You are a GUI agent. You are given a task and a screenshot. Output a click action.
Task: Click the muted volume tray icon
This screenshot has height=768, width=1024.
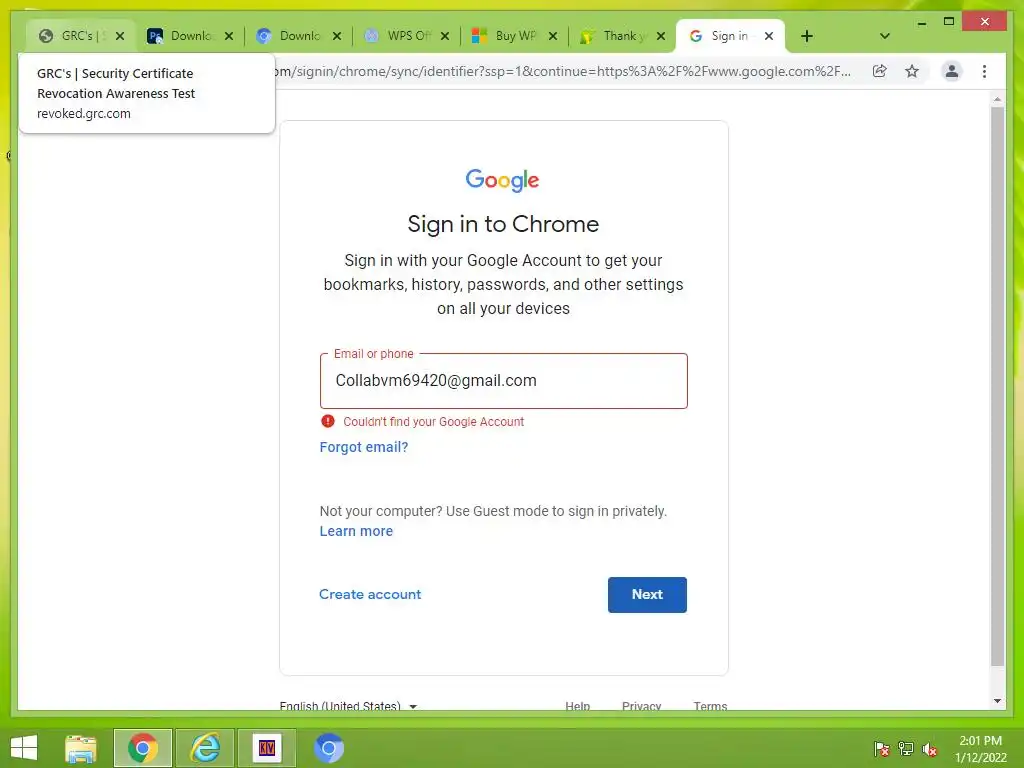click(930, 748)
